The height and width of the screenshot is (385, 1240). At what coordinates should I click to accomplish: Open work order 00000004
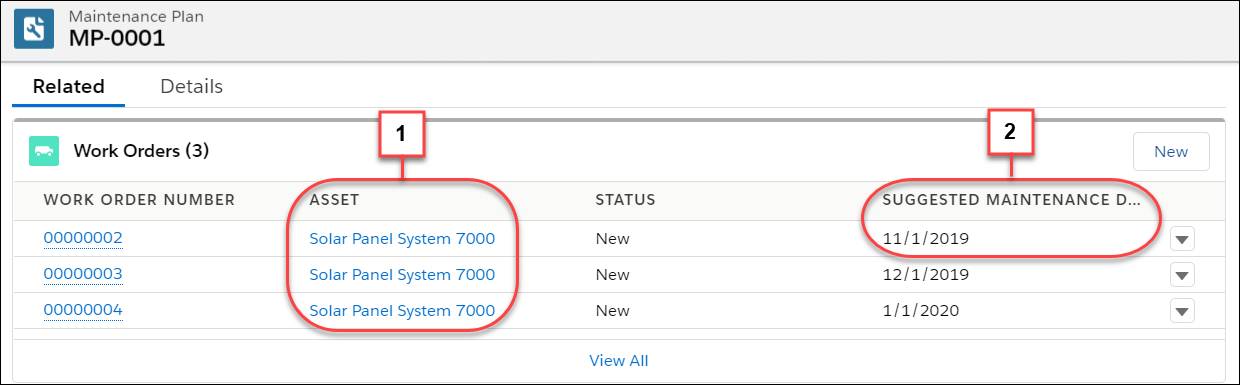83,310
